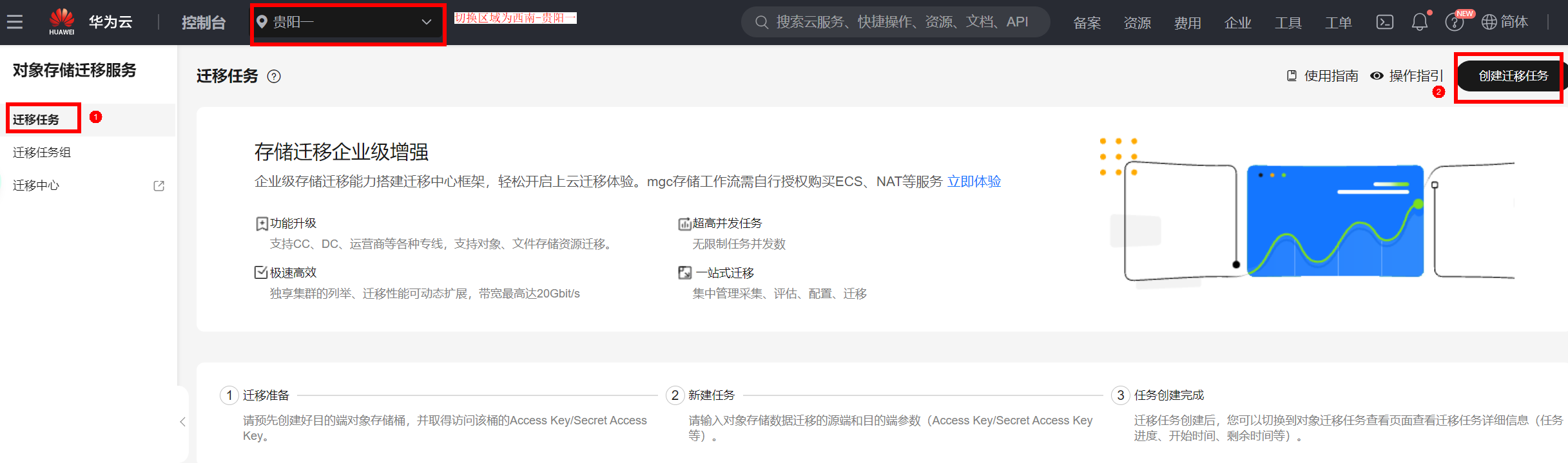Select 迁移任务 in sidebar

click(x=37, y=120)
